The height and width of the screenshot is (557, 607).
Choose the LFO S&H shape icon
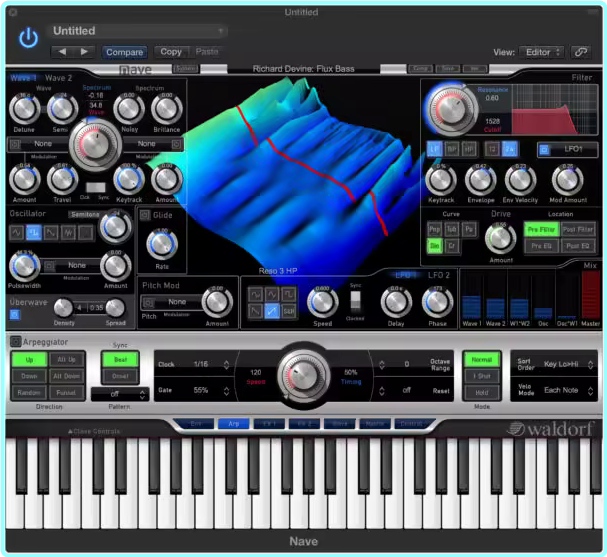(289, 311)
